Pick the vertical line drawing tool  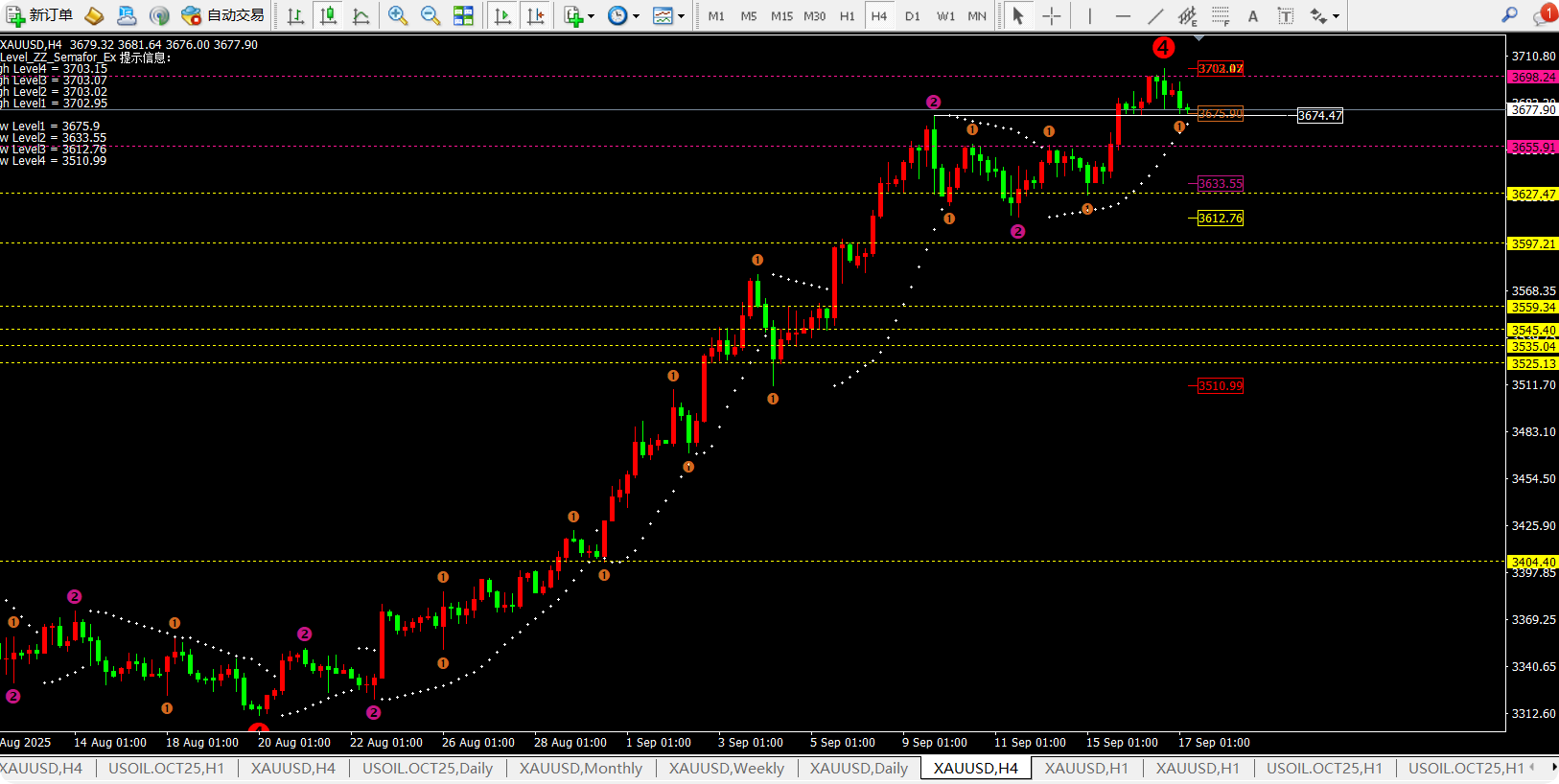1090,15
